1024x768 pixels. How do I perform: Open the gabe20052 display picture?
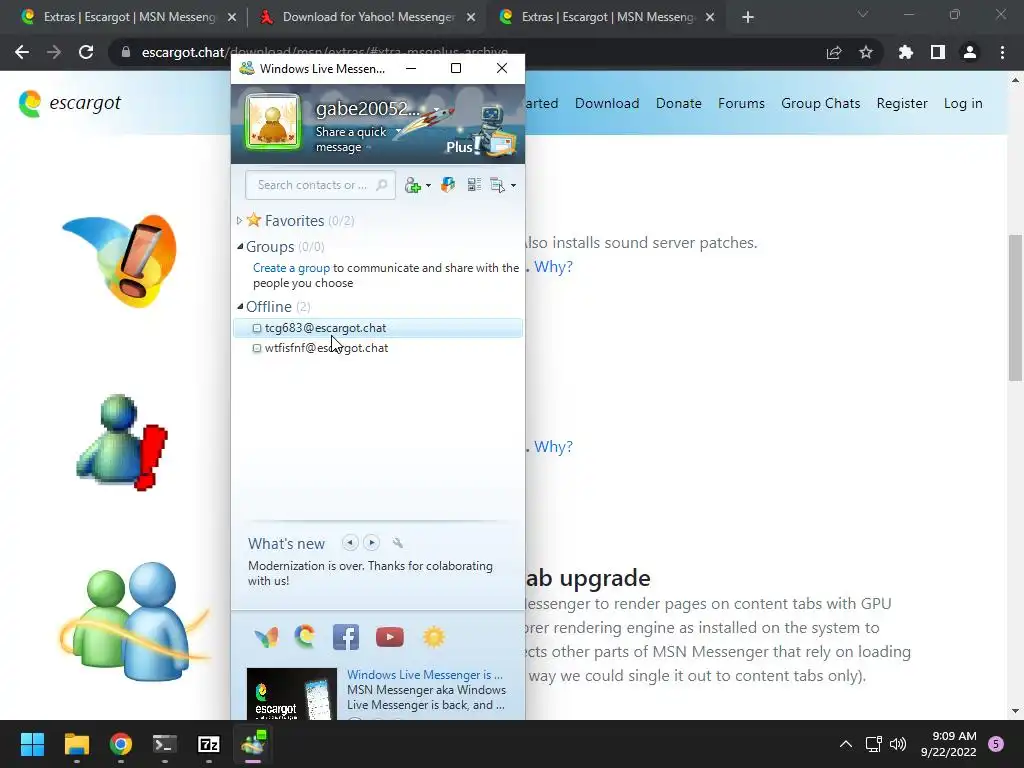pos(273,122)
